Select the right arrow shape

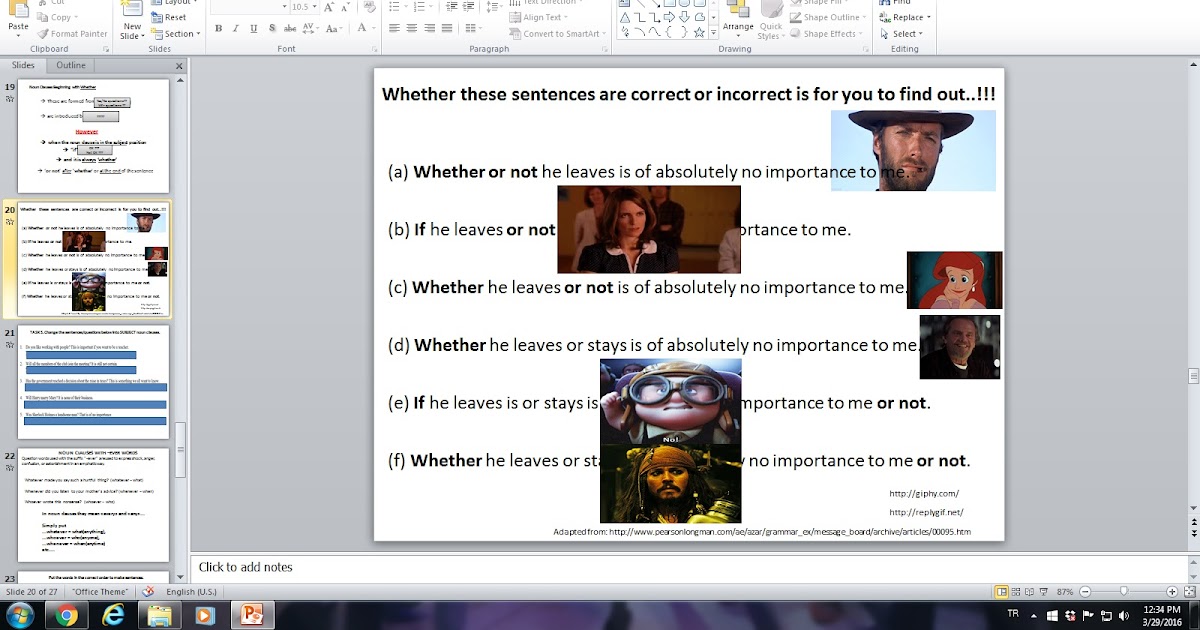click(x=668, y=17)
